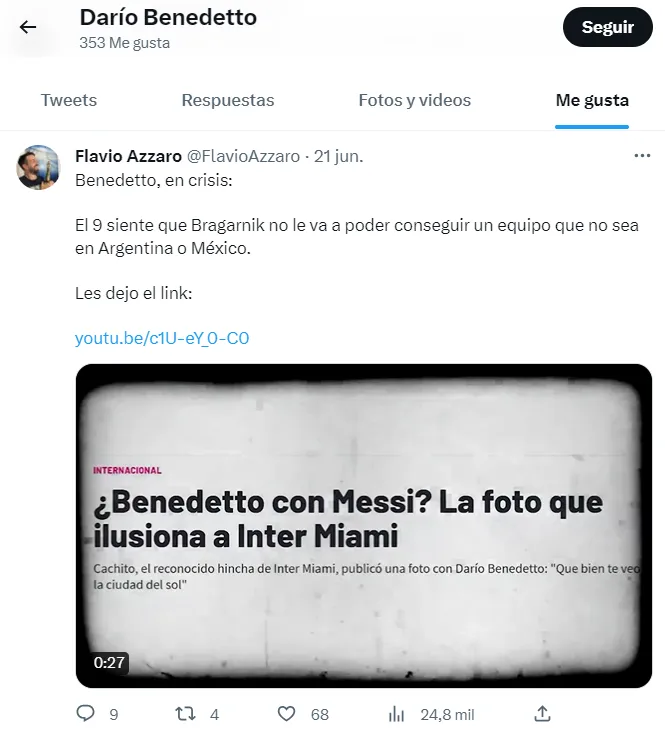Viewport: 665px width, 729px height.
Task: Open the tweet's 21 jun. timestamp
Action: [339, 156]
